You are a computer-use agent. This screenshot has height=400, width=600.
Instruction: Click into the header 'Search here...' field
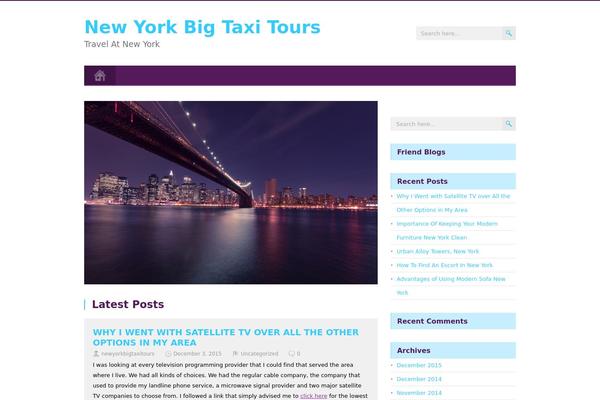coord(459,33)
